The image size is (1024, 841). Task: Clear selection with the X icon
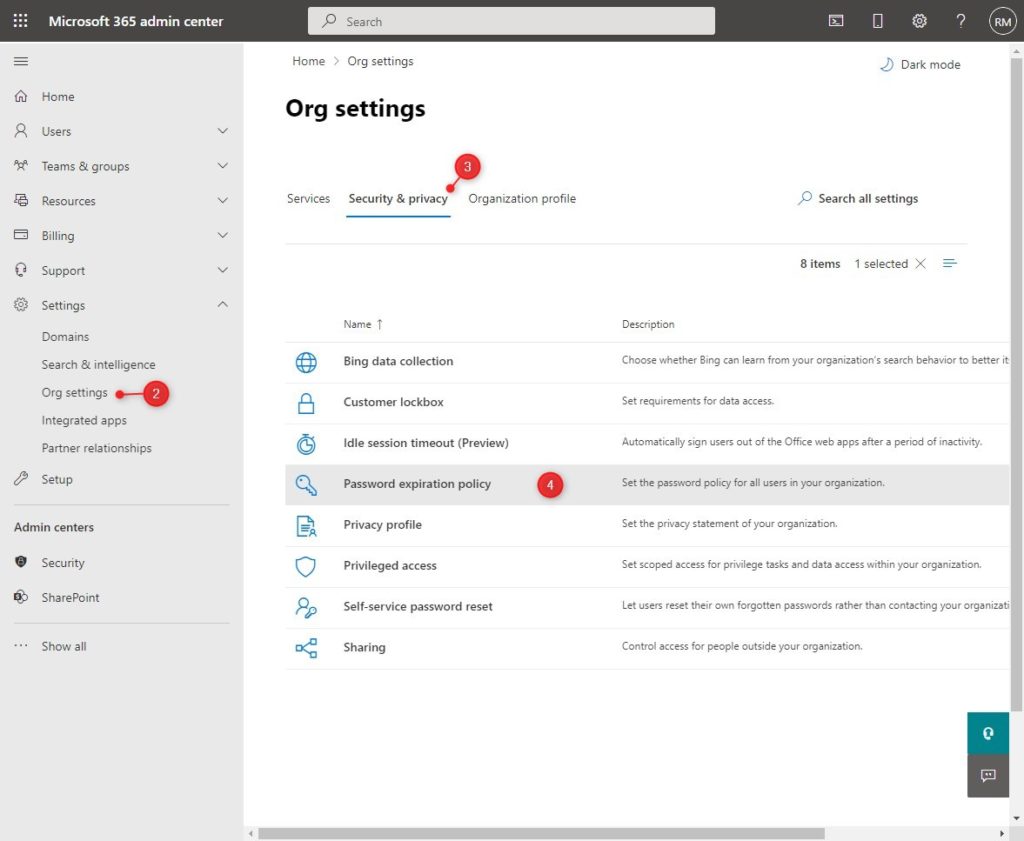pos(920,263)
